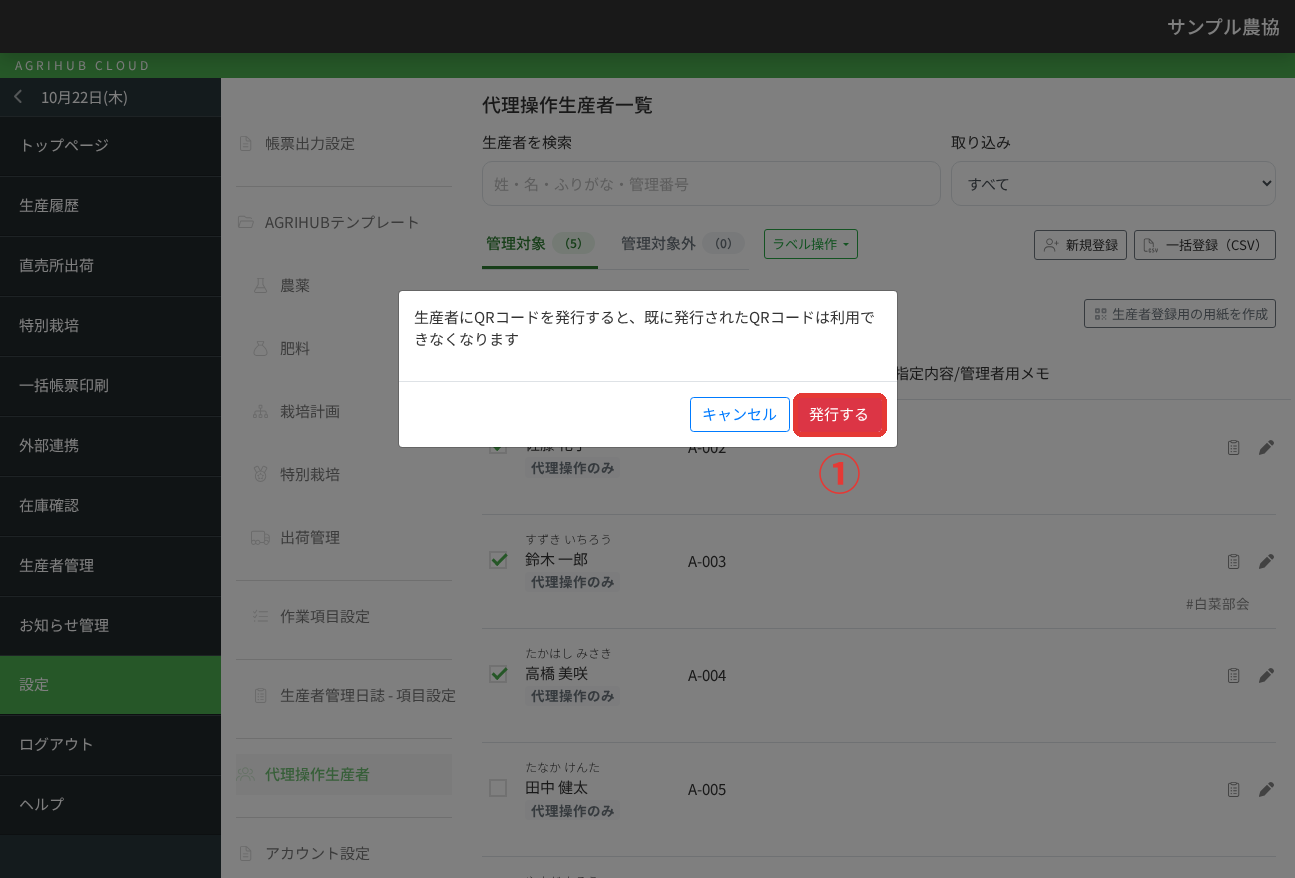The height and width of the screenshot is (878, 1295).
Task: Open ヘルプ in the sidebar
Action: 110,805
